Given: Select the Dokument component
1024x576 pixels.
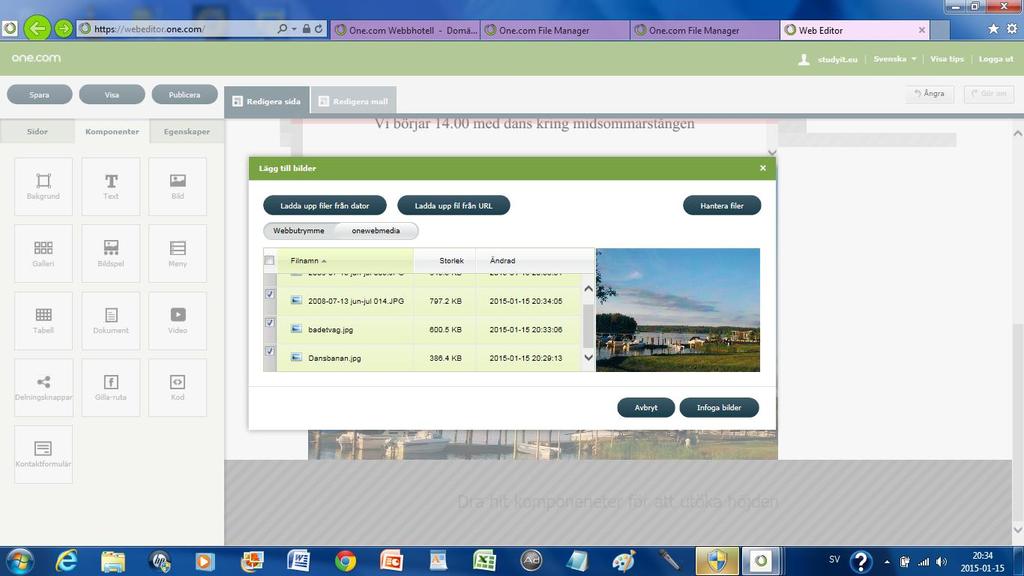Looking at the screenshot, I should pos(111,321).
